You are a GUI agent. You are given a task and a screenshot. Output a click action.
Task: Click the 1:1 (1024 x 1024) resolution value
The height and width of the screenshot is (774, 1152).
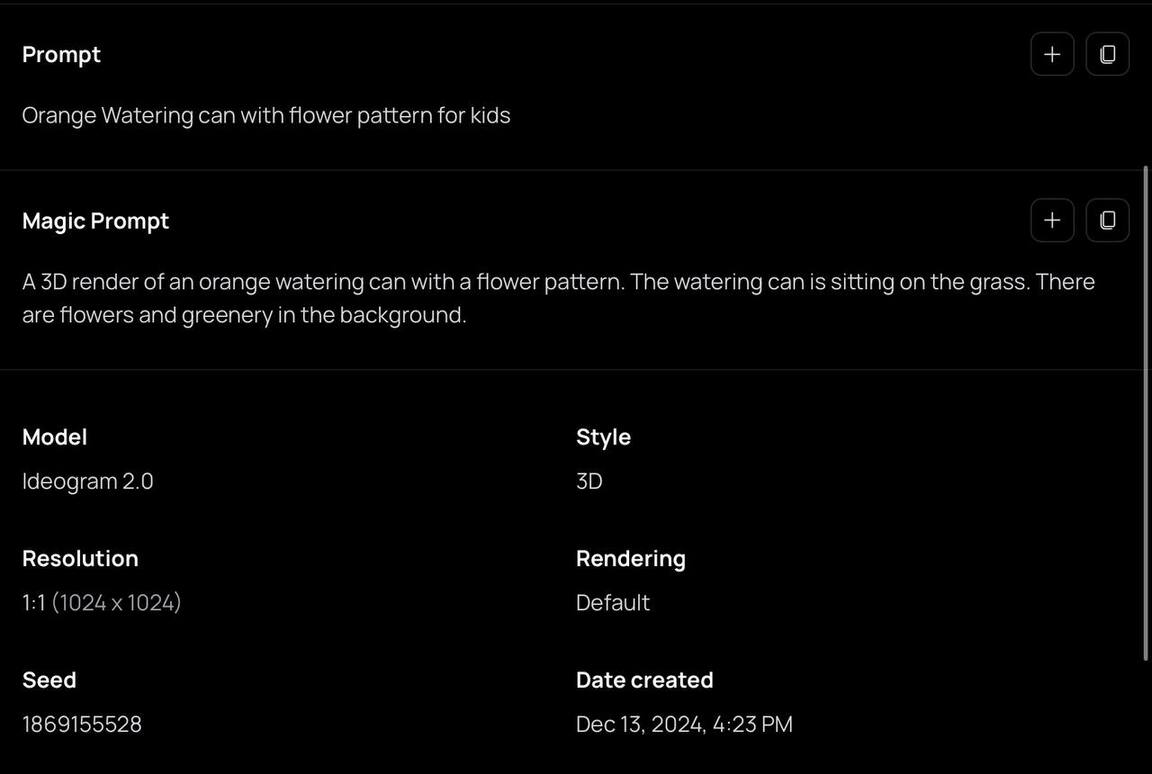click(101, 602)
